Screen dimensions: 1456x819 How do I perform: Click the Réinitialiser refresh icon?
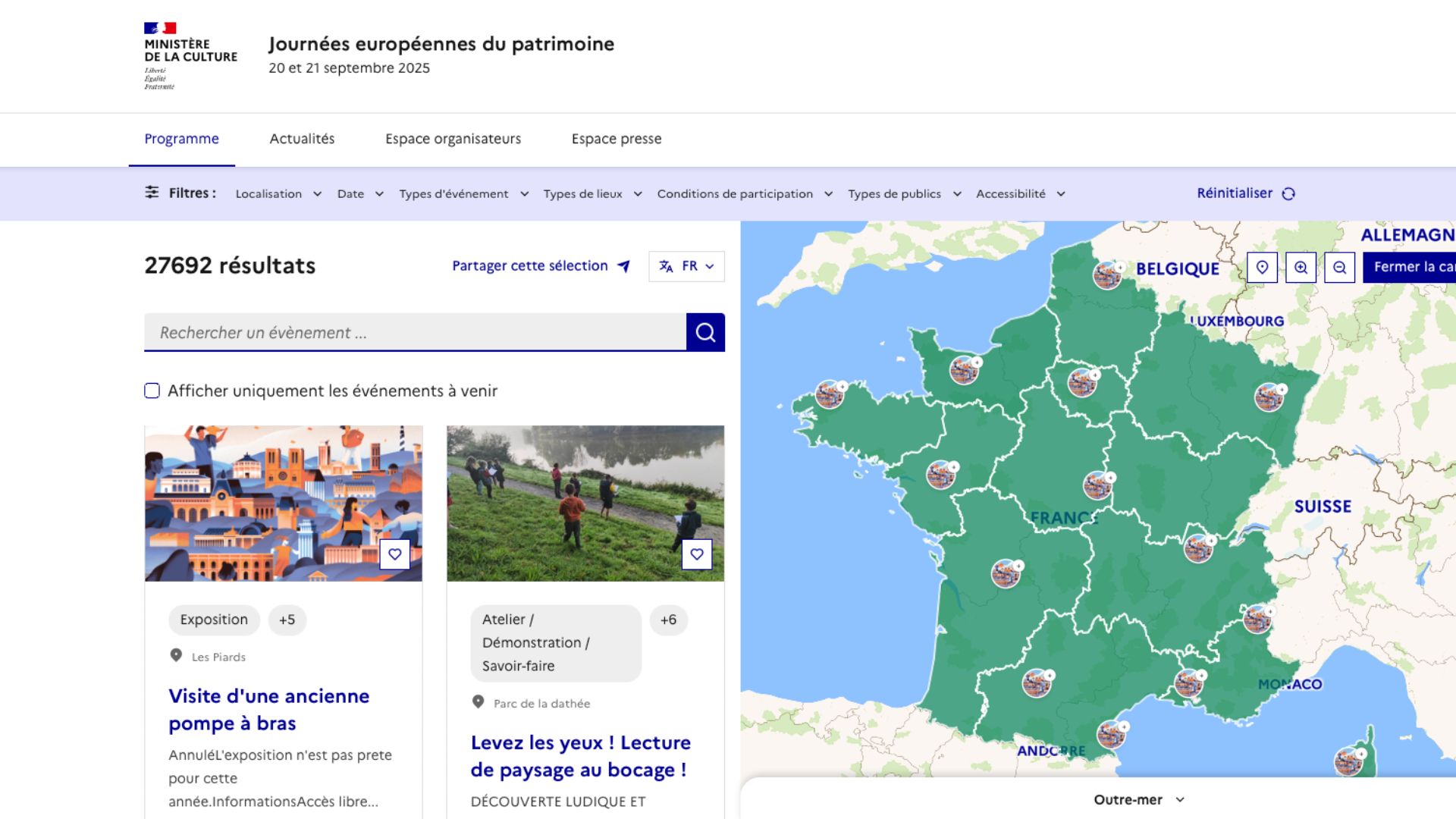tap(1288, 193)
